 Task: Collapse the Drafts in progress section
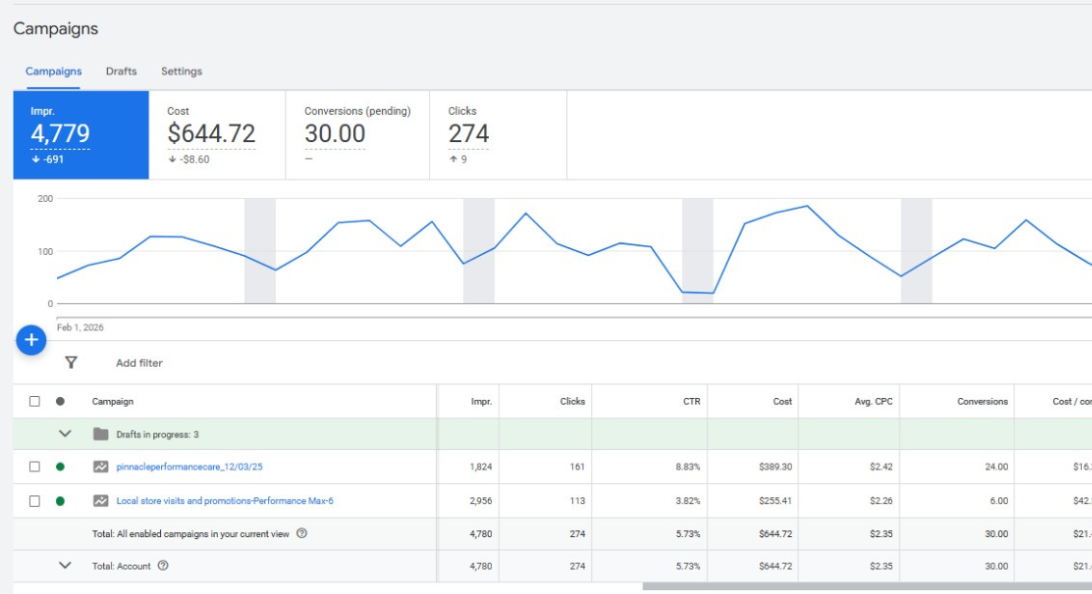(64, 433)
